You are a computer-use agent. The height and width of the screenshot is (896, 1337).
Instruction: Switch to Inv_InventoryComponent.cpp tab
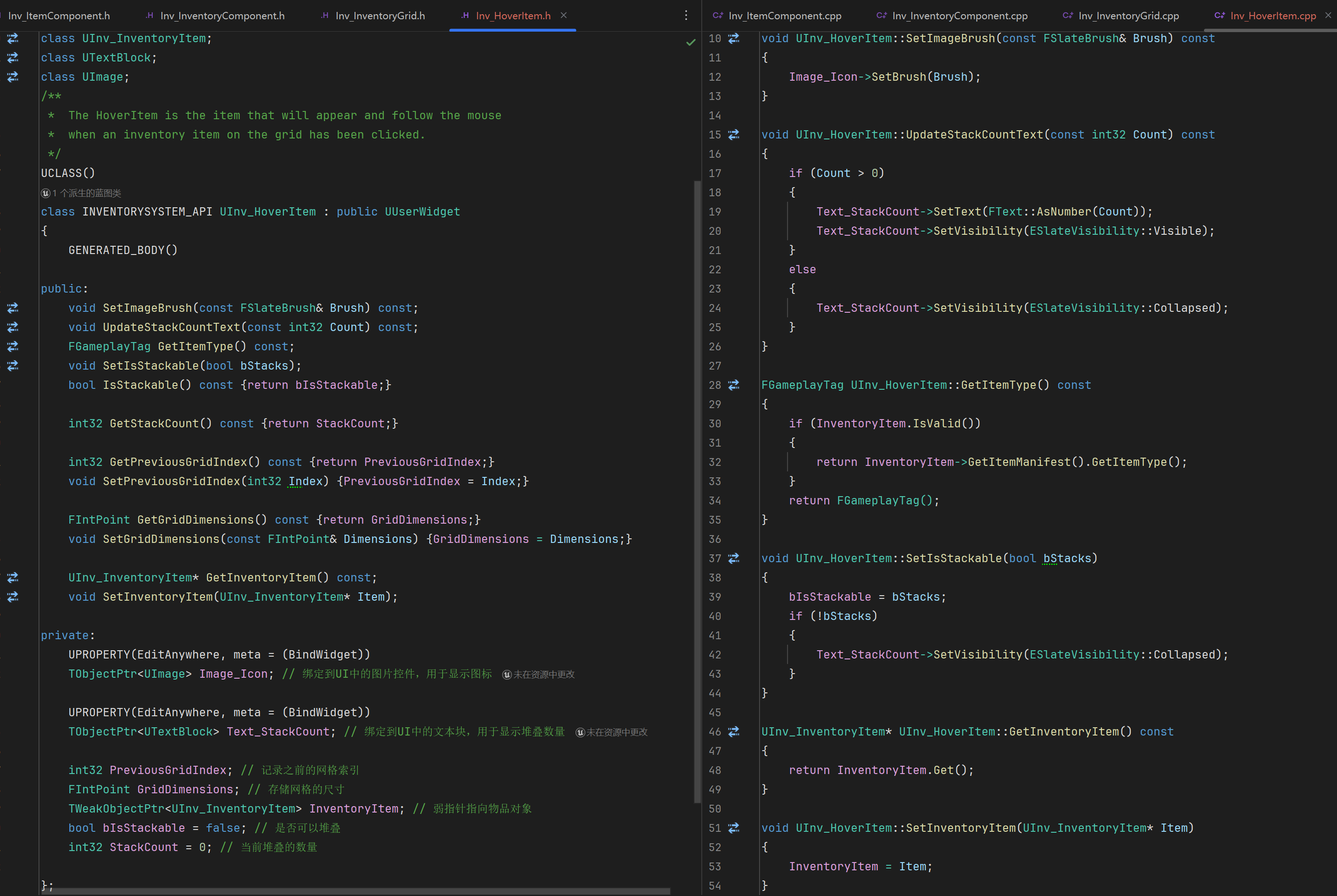(959, 16)
